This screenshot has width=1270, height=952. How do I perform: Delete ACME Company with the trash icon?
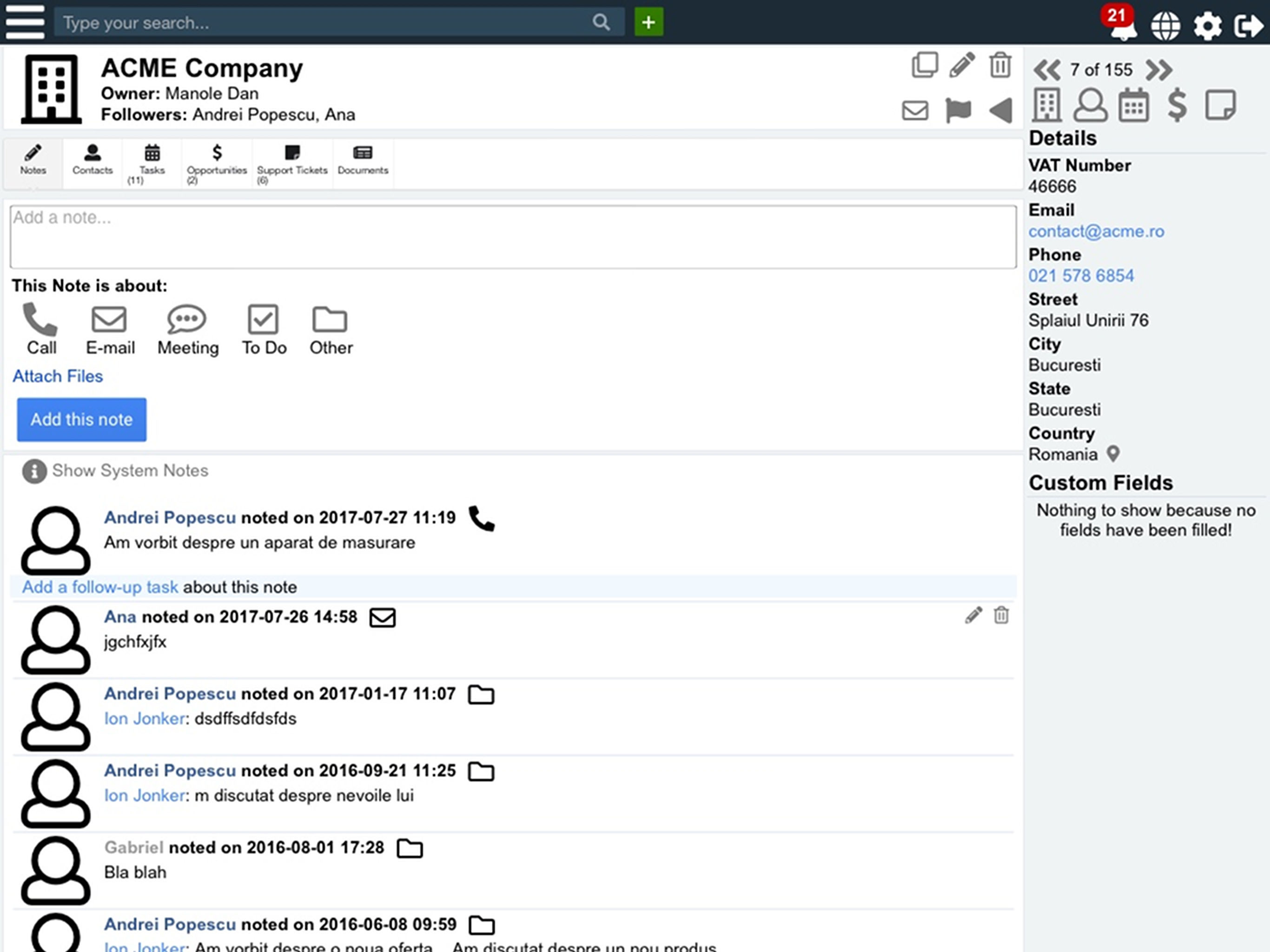pos(1000,64)
